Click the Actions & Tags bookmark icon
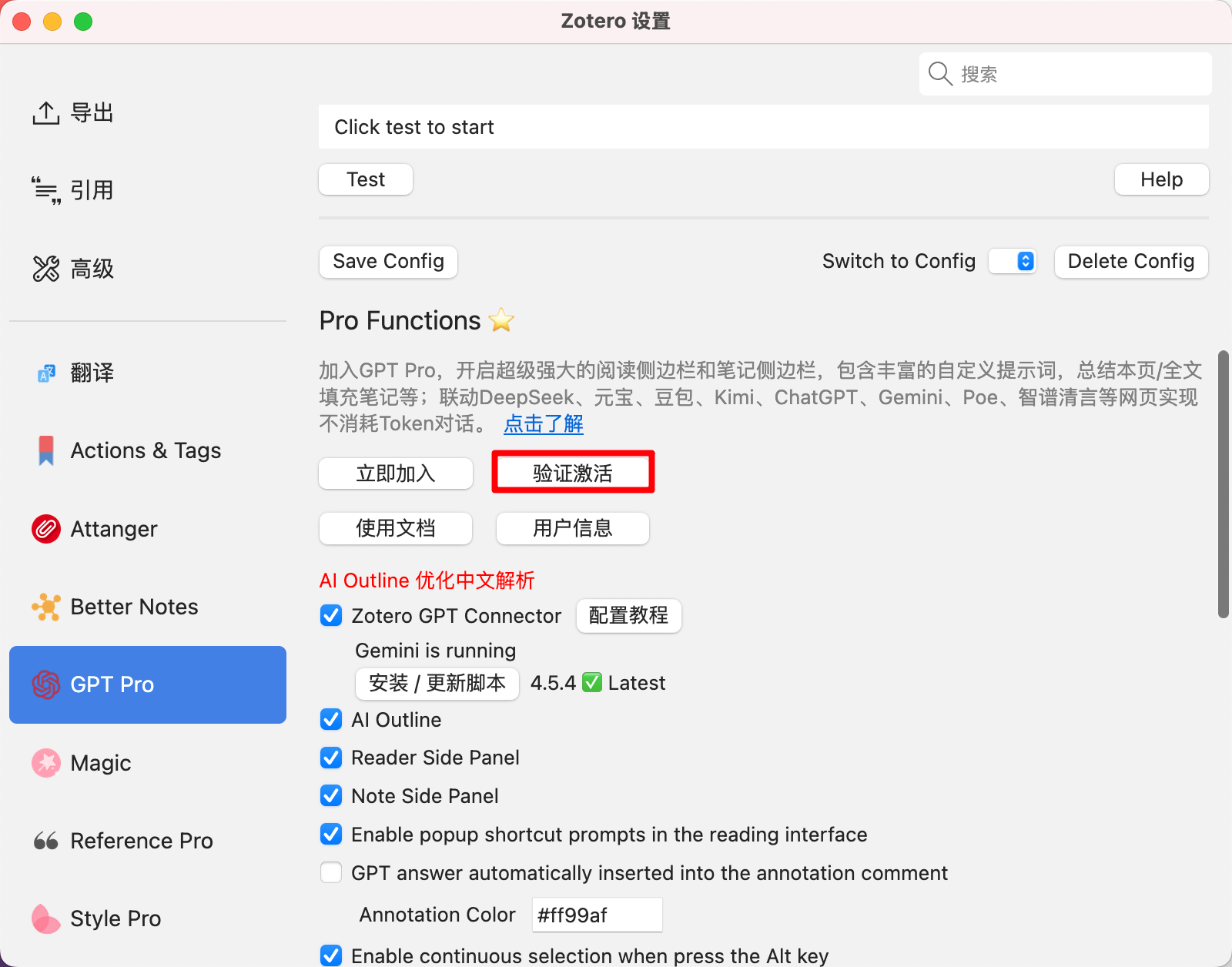 (x=46, y=450)
